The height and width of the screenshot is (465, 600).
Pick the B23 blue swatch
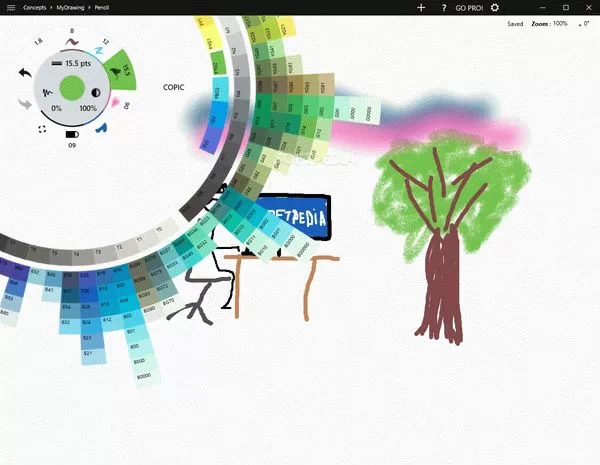point(92,341)
